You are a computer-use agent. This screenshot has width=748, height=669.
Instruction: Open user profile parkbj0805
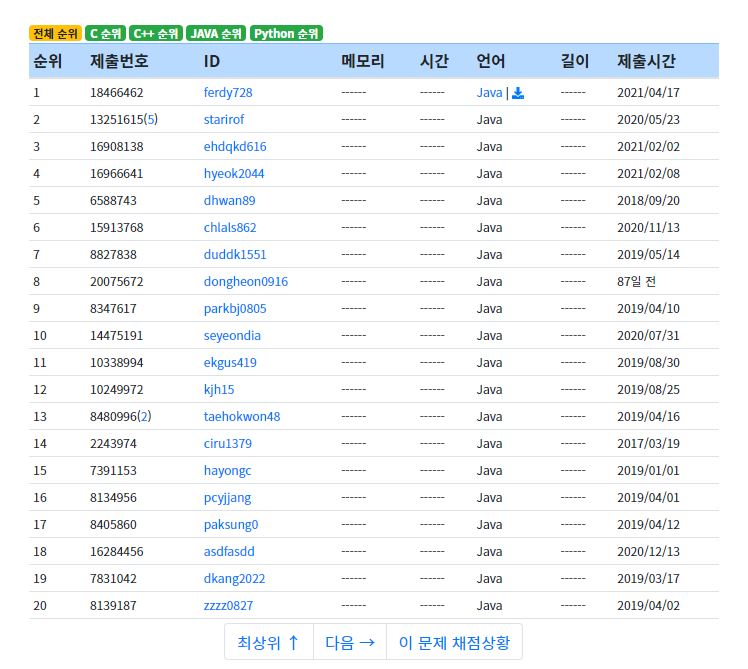coord(235,309)
